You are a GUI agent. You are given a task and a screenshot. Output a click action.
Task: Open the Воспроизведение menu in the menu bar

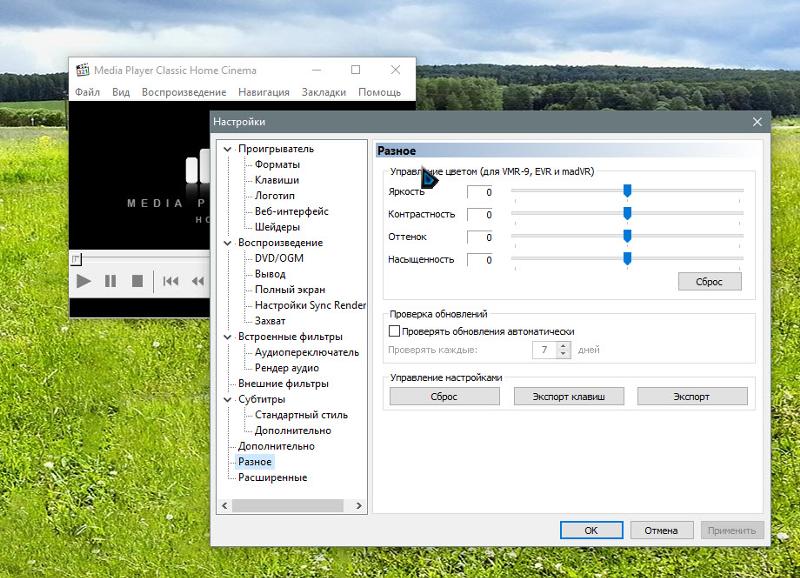(184, 92)
